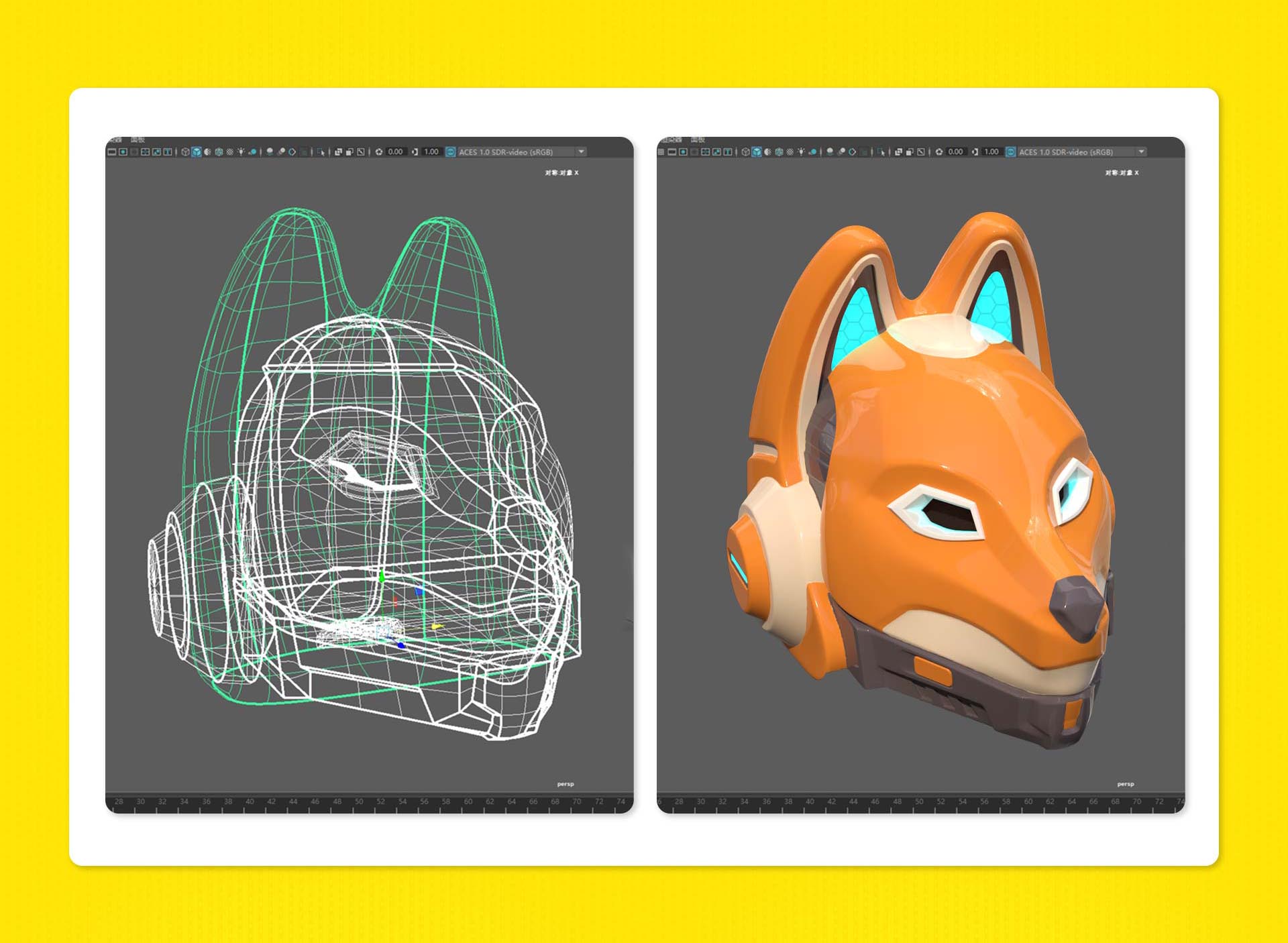Click exposure 0.00 field in left viewport
Image resolution: width=1288 pixels, height=943 pixels.
[396, 152]
